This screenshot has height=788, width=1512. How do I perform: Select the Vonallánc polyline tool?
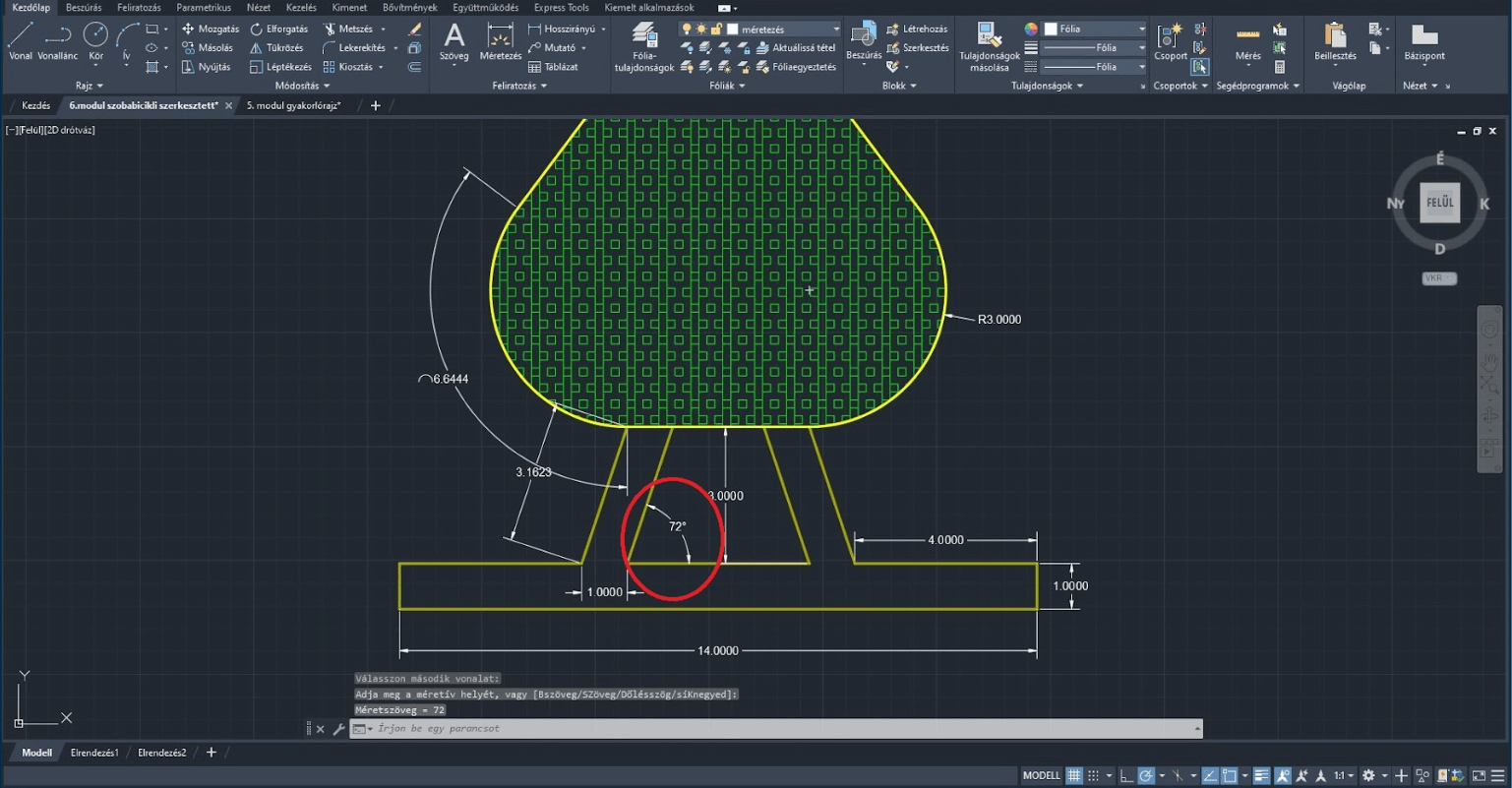(x=57, y=42)
